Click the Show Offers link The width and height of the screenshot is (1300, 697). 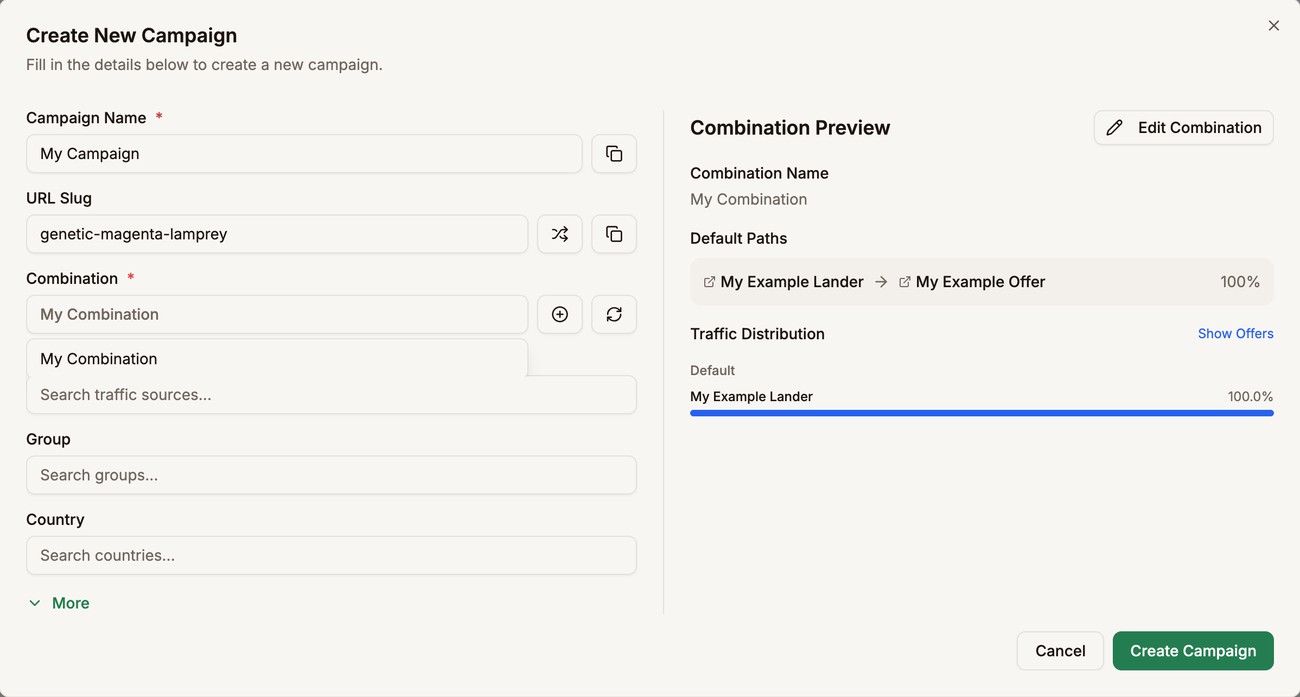[1235, 334]
